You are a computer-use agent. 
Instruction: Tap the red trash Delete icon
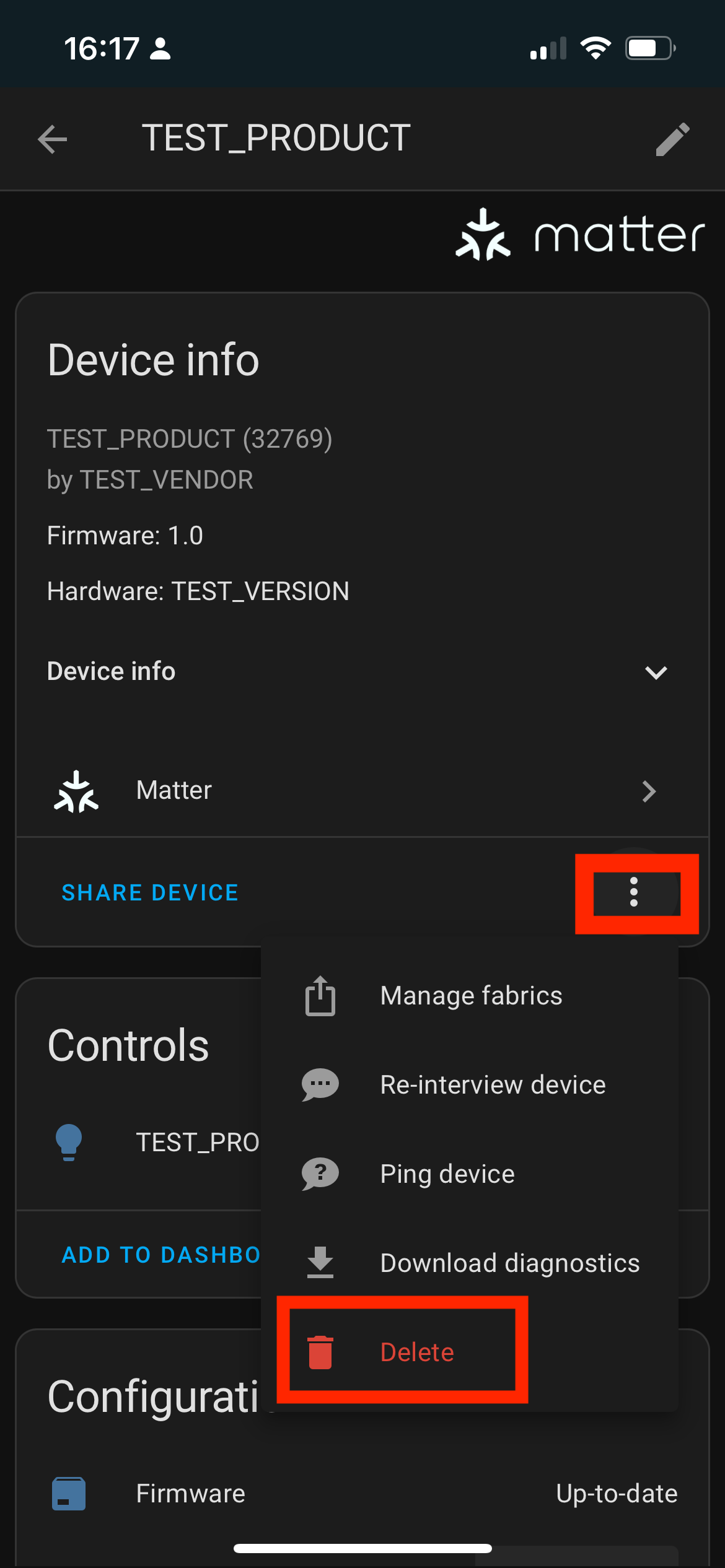coord(320,1352)
